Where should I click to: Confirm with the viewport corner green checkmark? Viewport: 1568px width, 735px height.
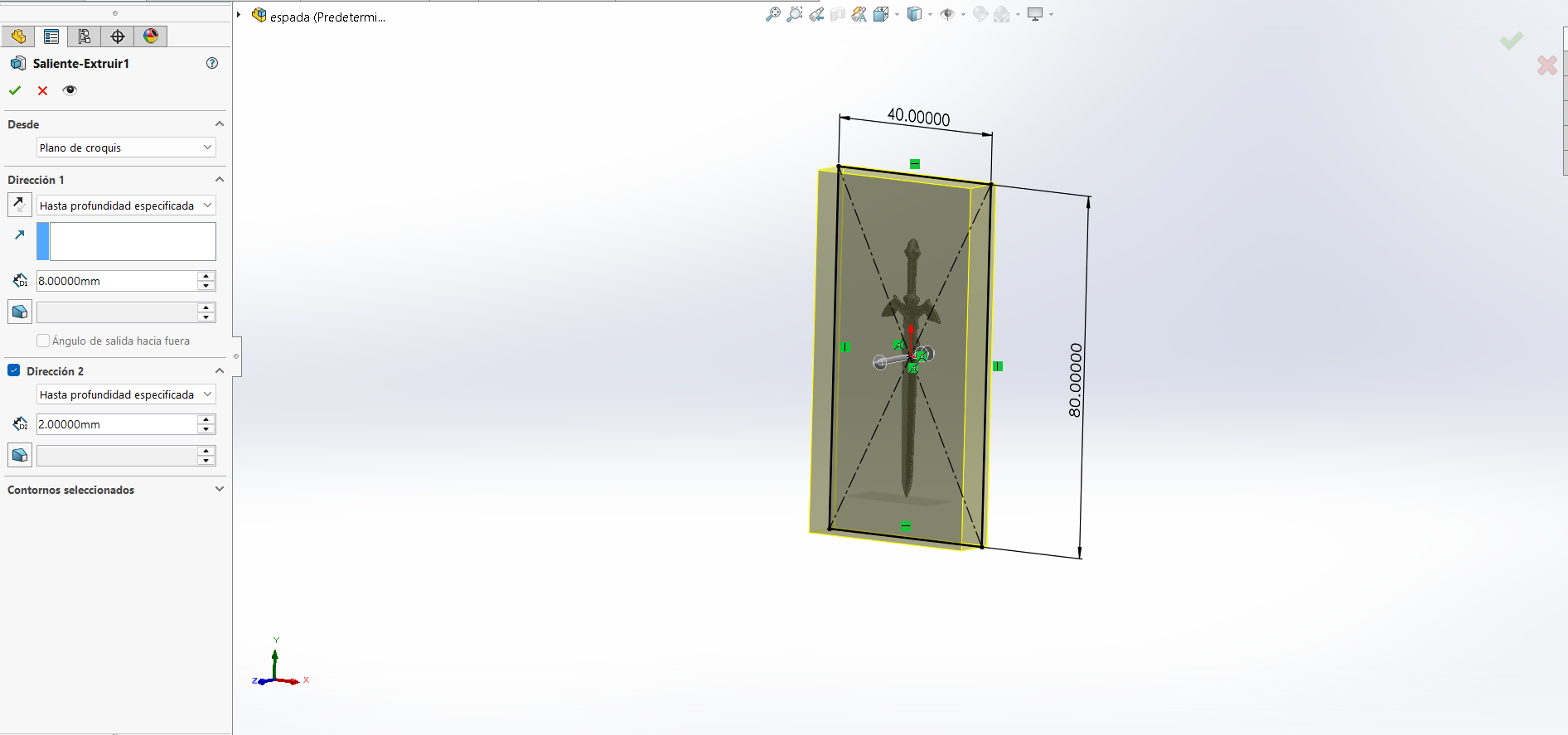pos(1511,41)
